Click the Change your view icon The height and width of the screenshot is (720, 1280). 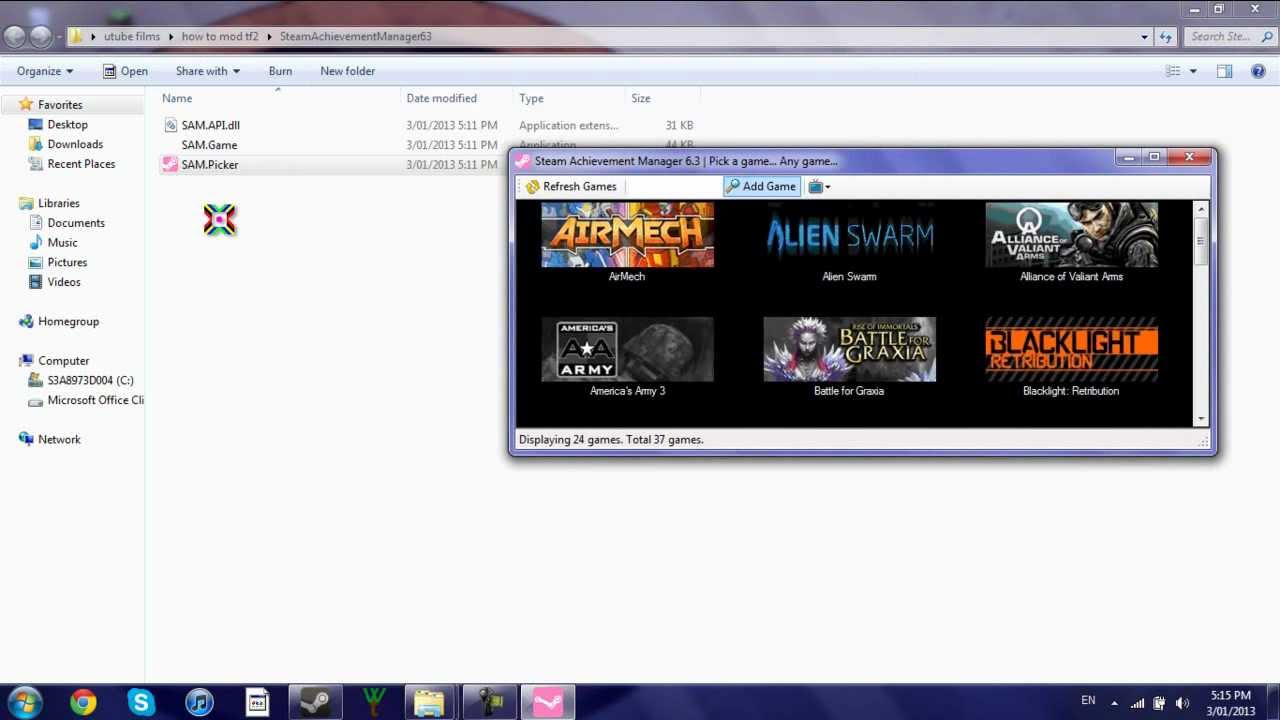click(x=1173, y=71)
